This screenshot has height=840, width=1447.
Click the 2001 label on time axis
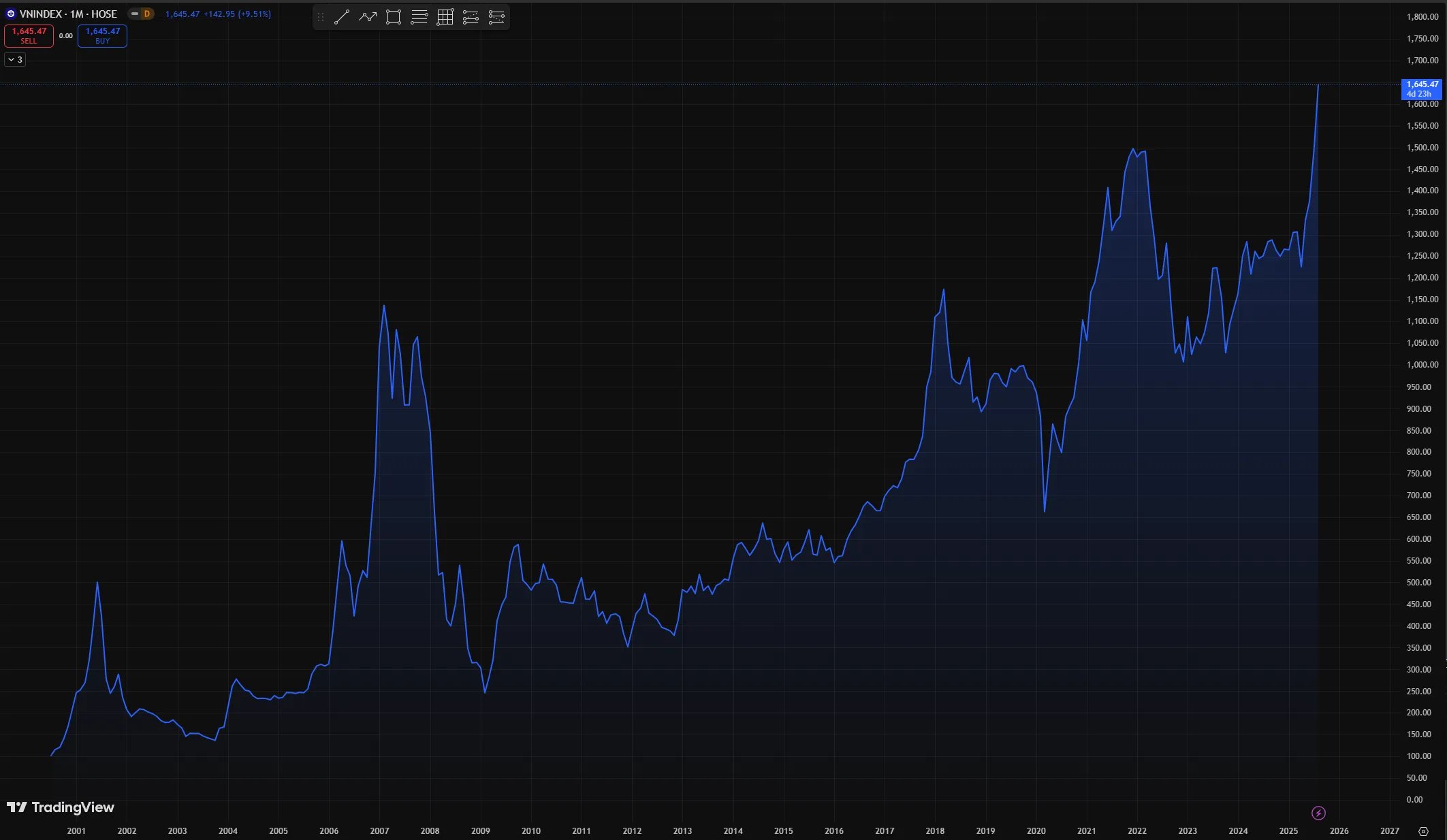pos(76,831)
